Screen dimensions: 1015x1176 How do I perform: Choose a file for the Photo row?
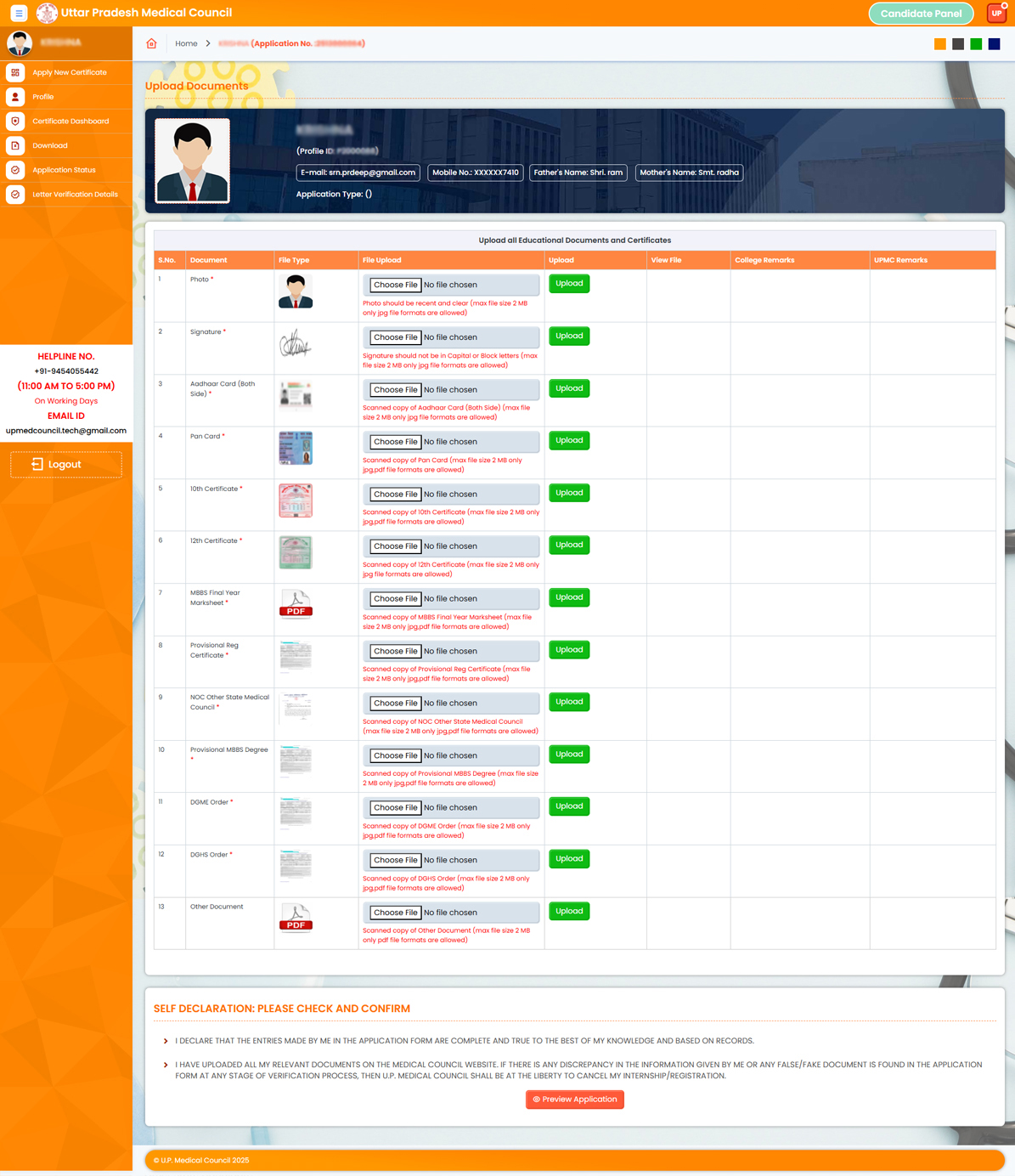click(x=395, y=285)
